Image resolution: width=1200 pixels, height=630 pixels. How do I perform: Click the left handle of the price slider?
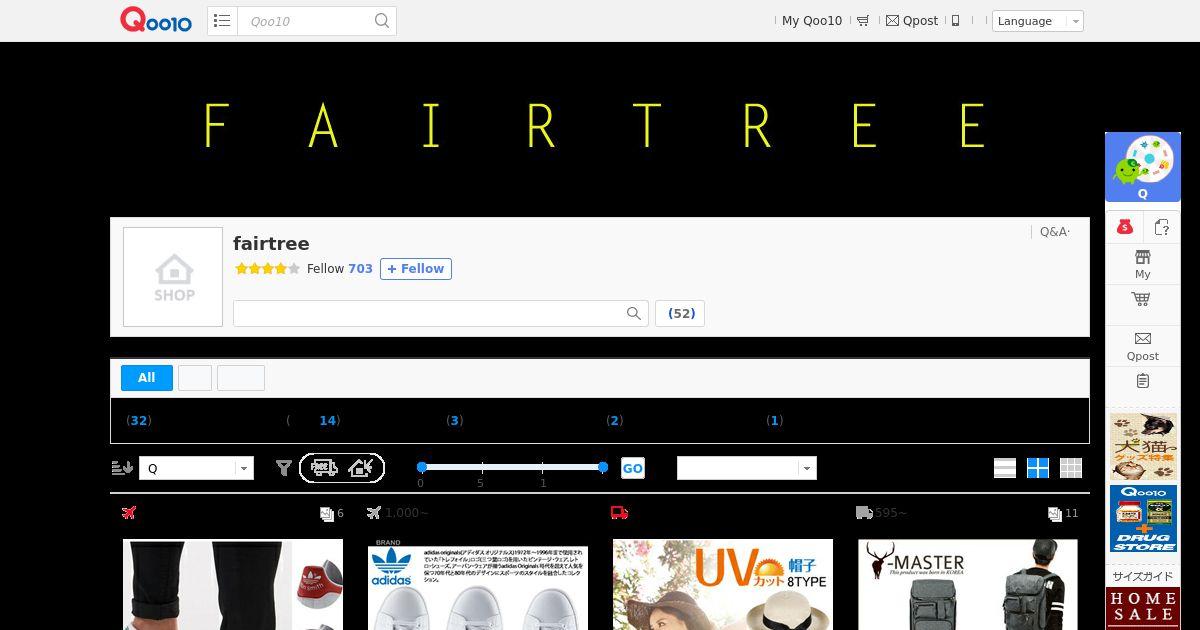tap(422, 467)
